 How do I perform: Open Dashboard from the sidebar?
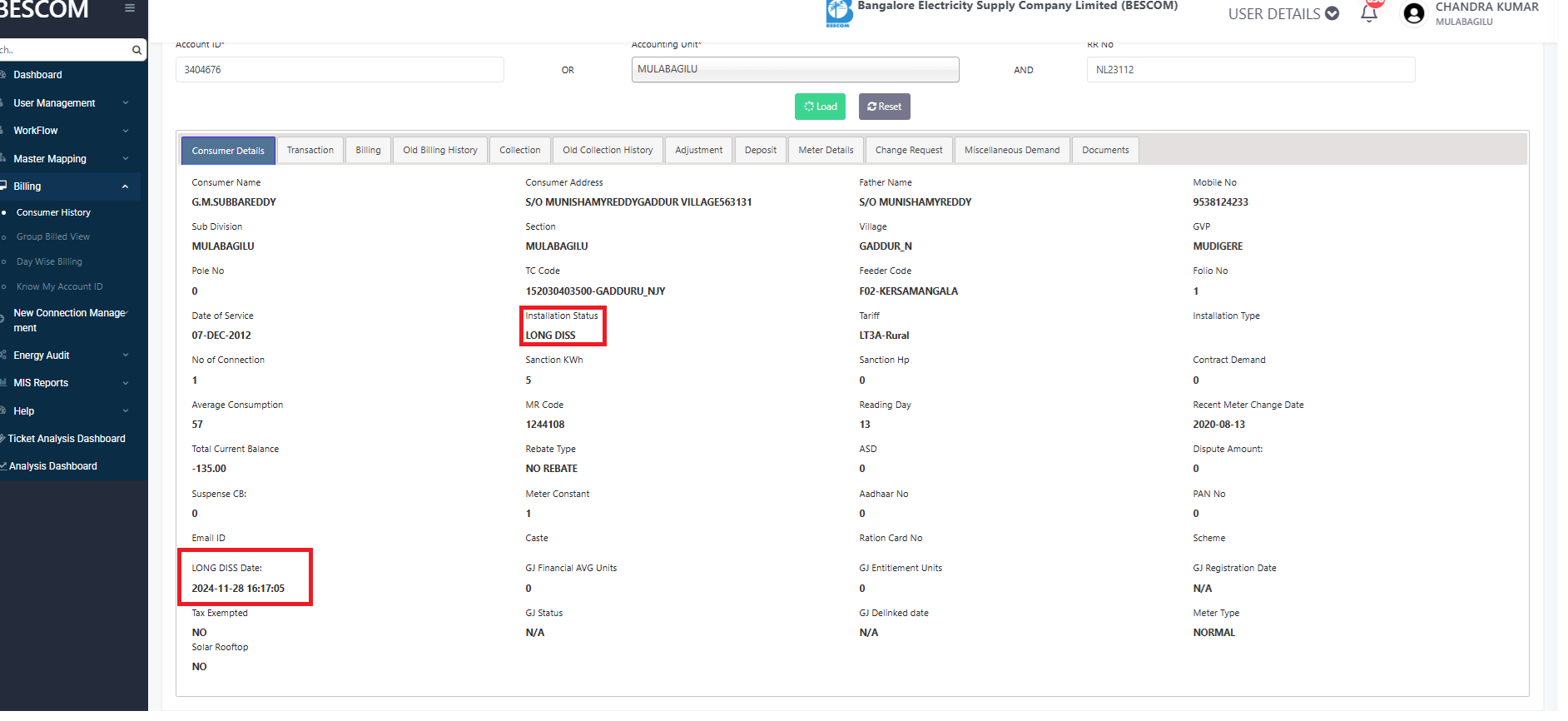pyautogui.click(x=37, y=75)
